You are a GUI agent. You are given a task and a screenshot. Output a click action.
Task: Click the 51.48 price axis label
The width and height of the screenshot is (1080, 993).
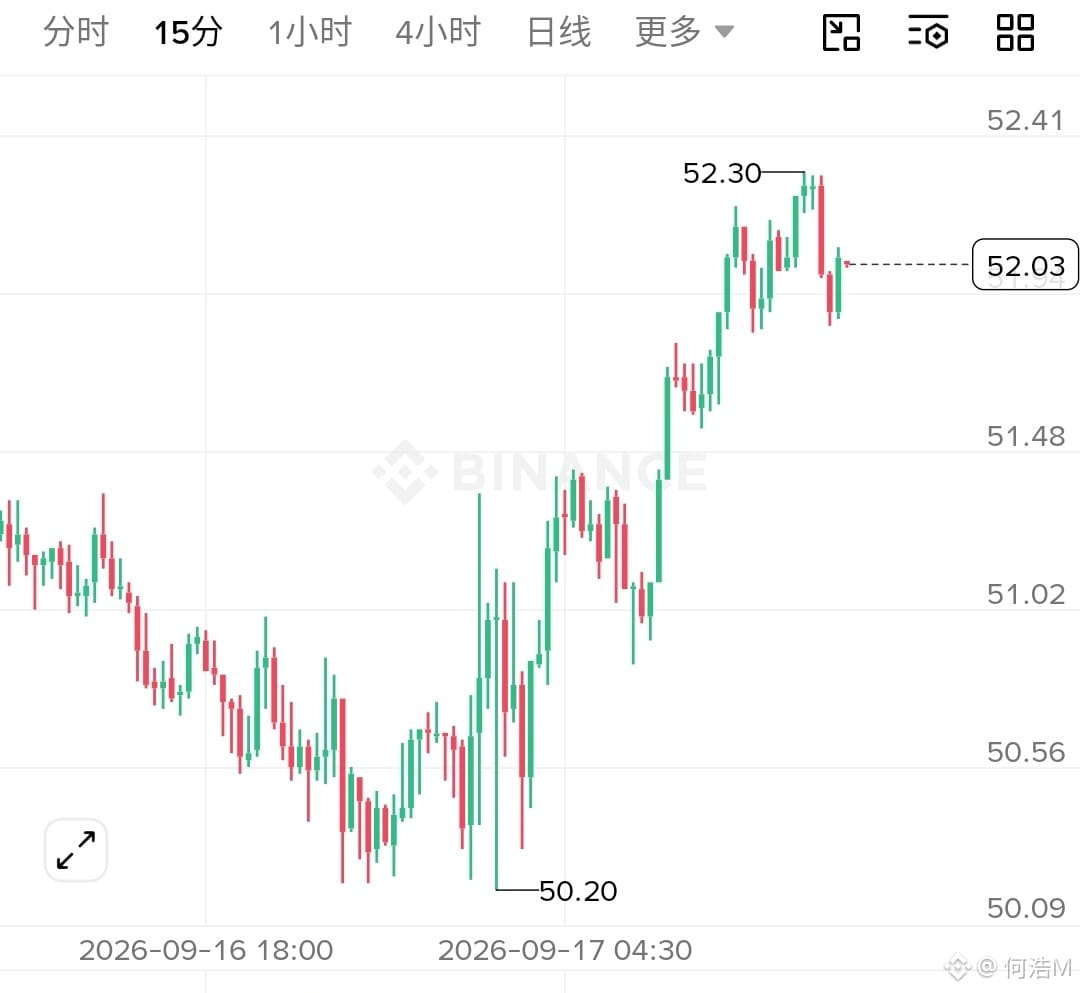coord(1026,436)
